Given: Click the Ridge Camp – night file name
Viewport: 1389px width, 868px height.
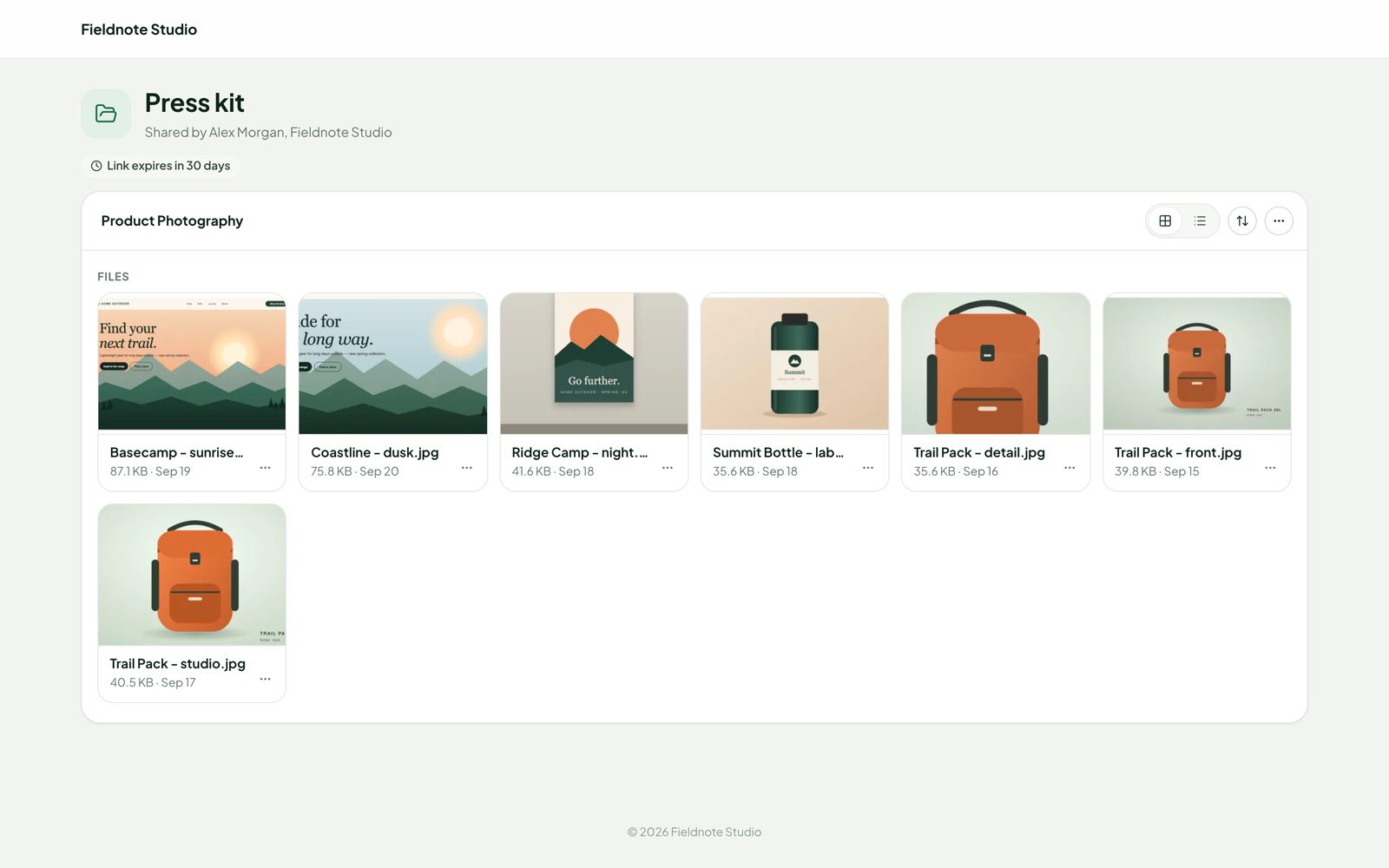Looking at the screenshot, I should click(579, 452).
